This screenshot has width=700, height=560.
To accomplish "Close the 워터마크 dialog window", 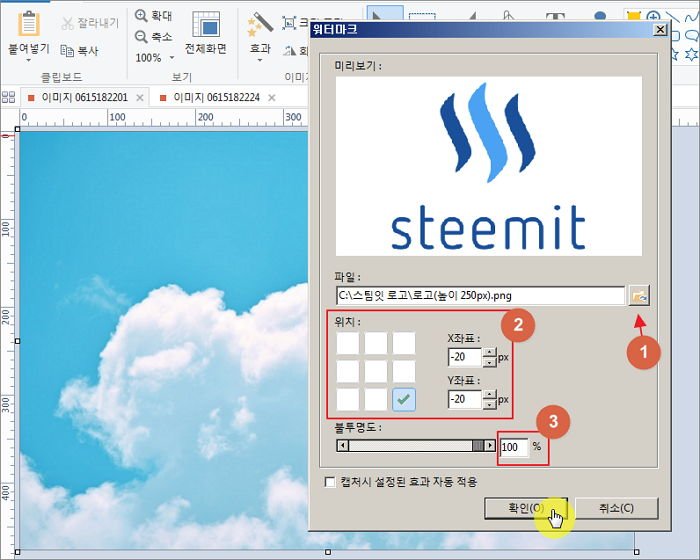I will click(x=660, y=30).
